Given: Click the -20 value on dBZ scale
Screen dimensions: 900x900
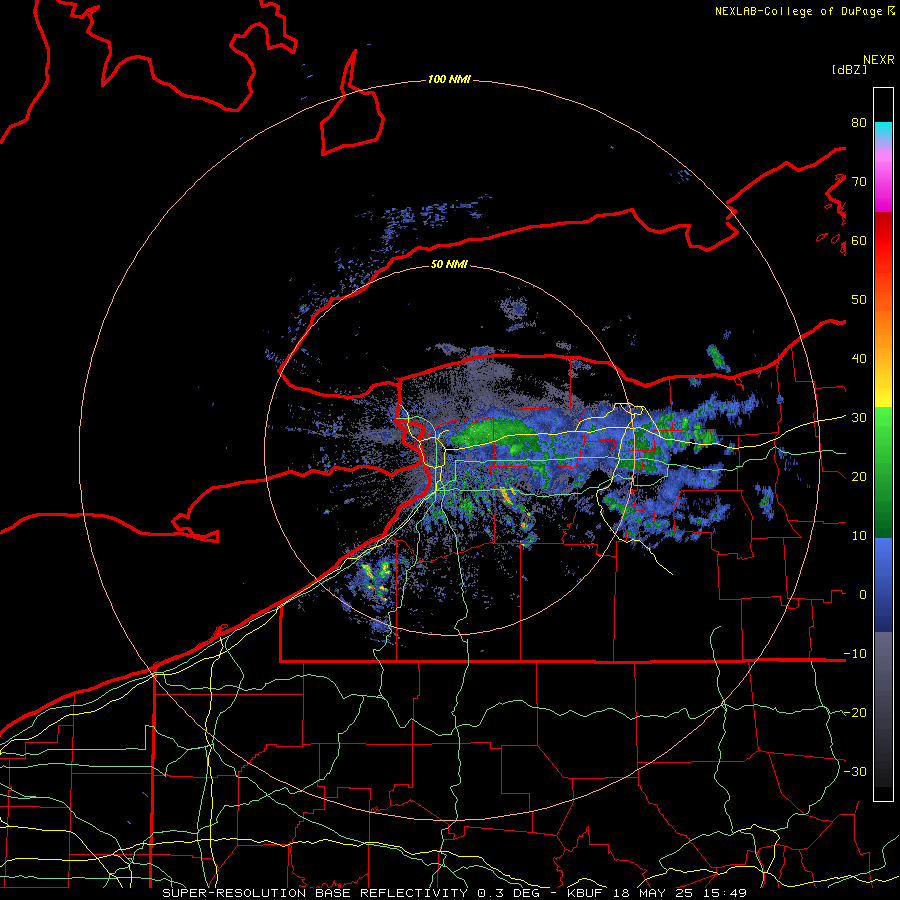Looking at the screenshot, I should click(855, 713).
